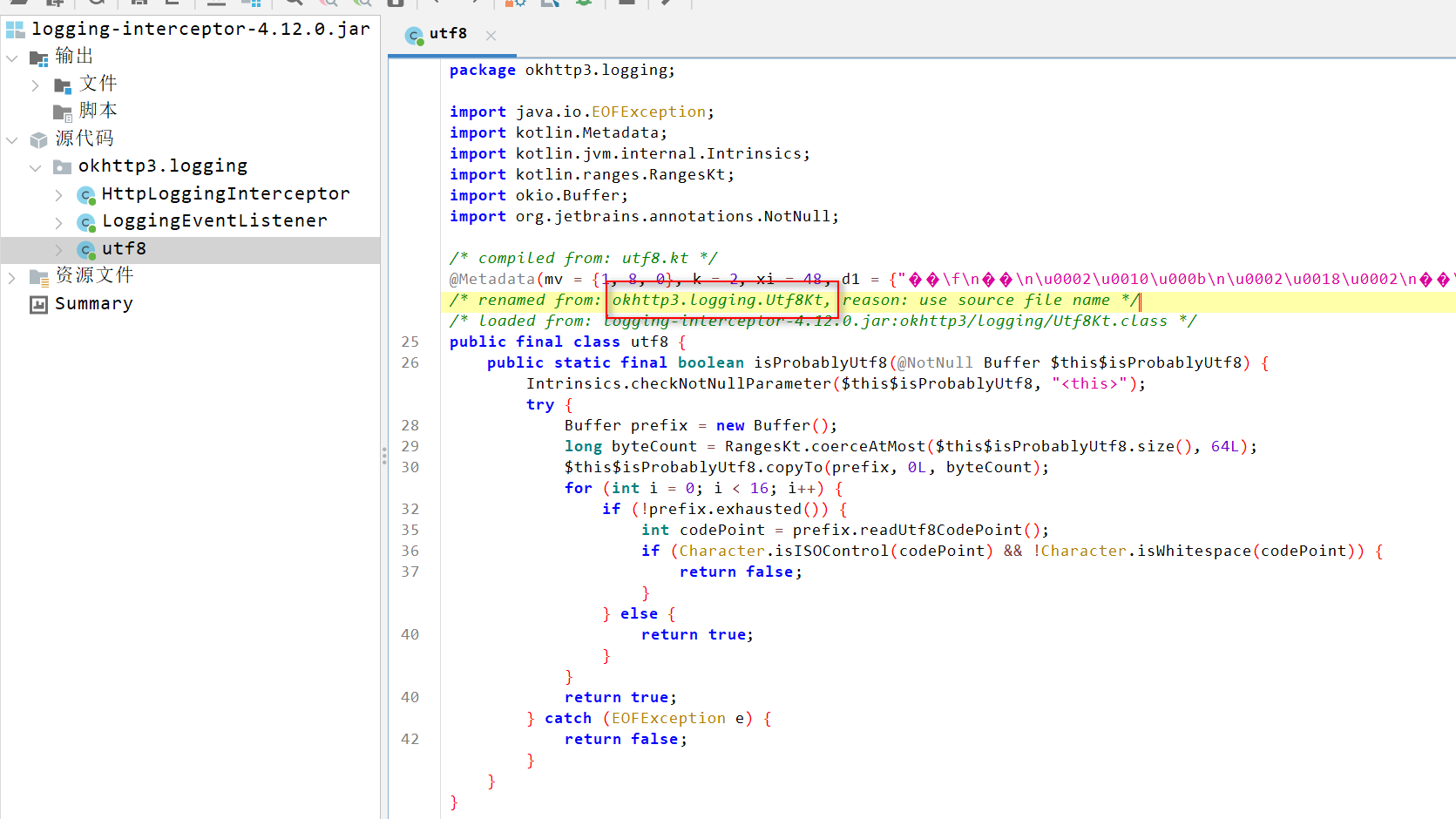Click the 'for (int i = 0; i < 16; i++)' line
1456x819 pixels.
pyautogui.click(x=703, y=488)
